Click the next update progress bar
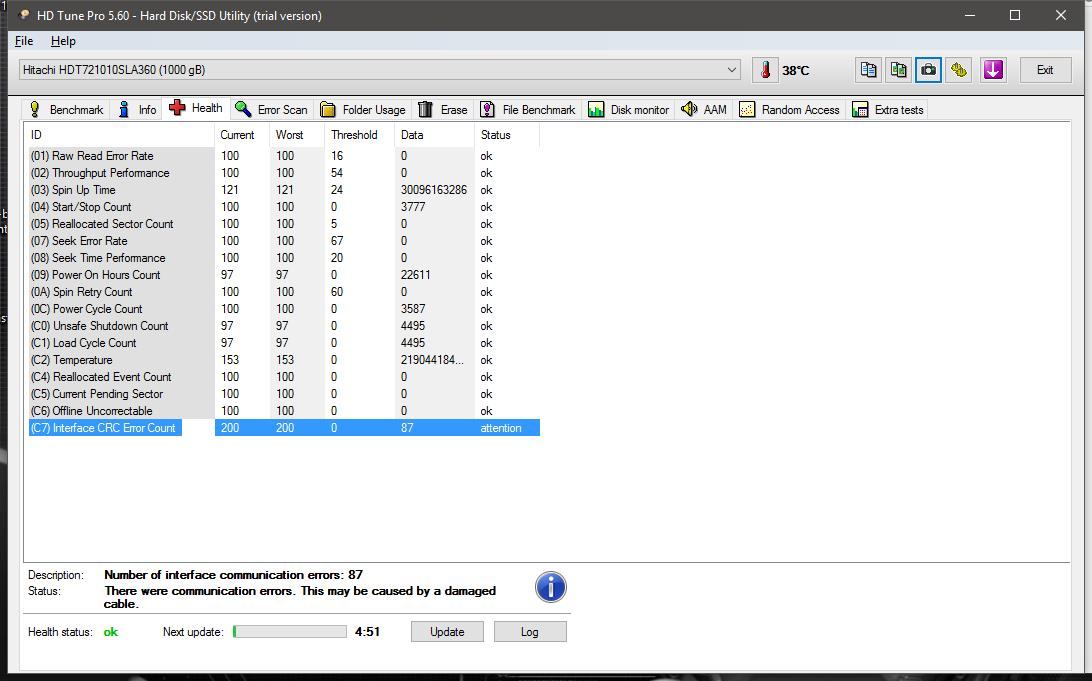Screen dimensions: 1092x681 [x=290, y=632]
